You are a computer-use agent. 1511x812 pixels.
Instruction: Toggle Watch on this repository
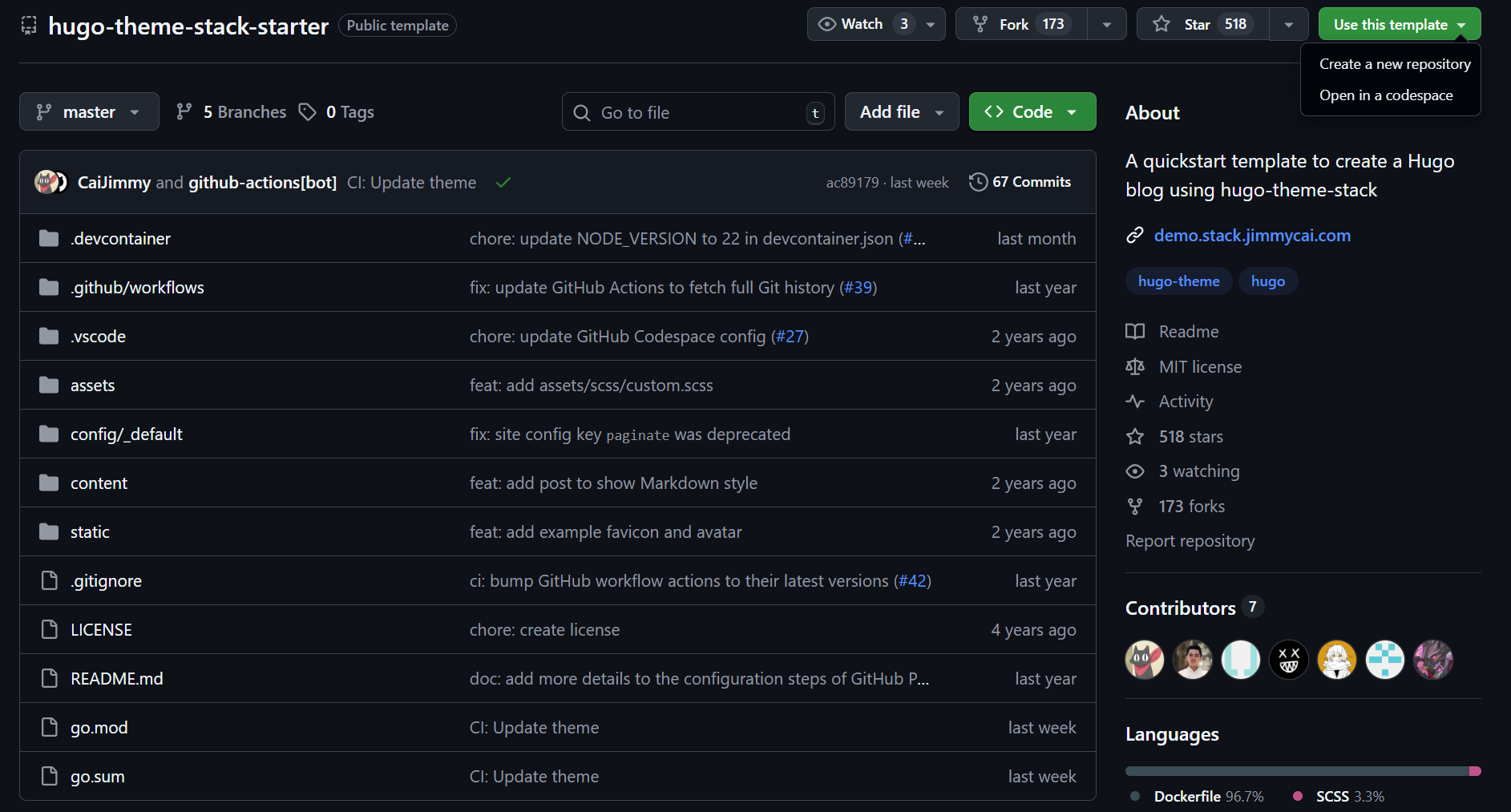click(862, 24)
